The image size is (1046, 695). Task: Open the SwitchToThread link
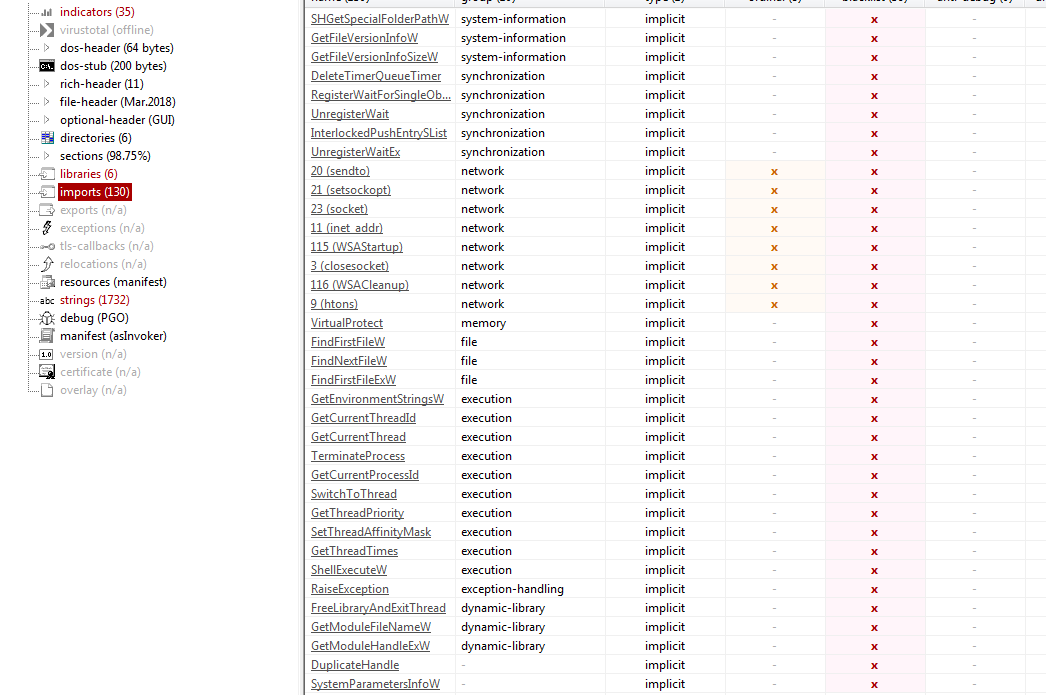354,494
